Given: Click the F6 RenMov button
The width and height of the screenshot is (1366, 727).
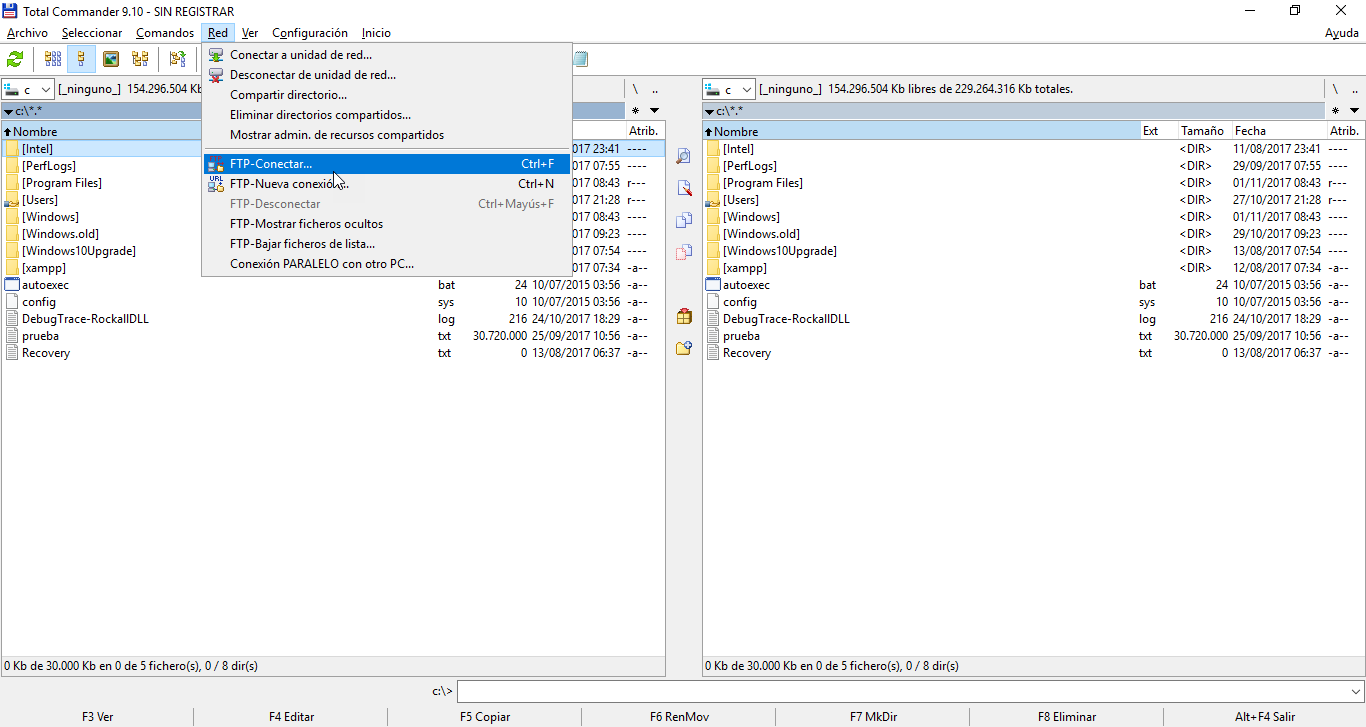Looking at the screenshot, I should pyautogui.click(x=679, y=717).
